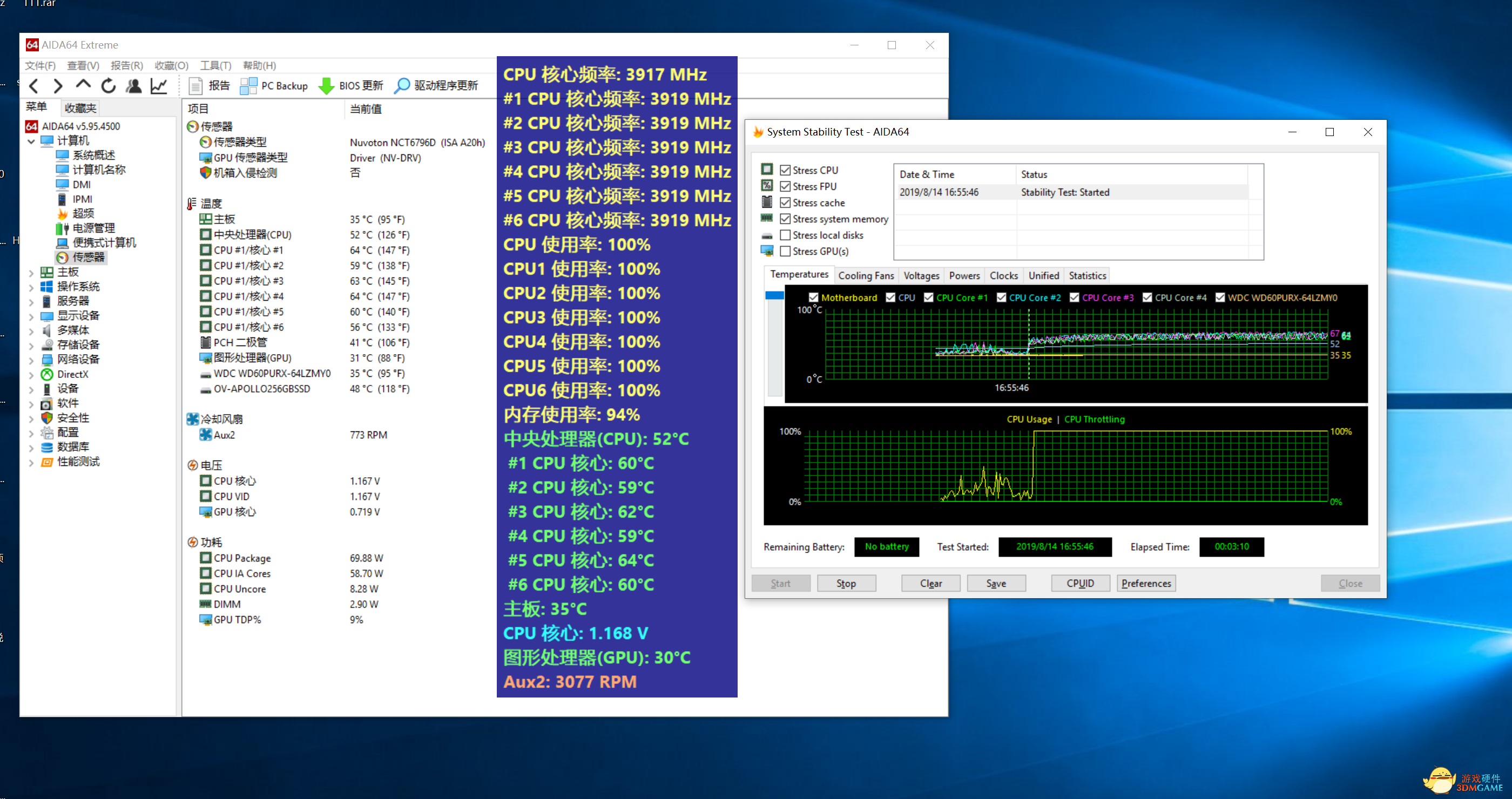Select 系统概述 in the tree
Screen dimensions: 1512x799
pos(93,155)
